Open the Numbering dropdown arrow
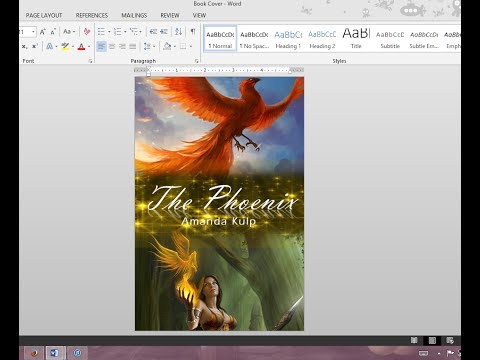Image resolution: width=480 pixels, height=360 pixels. tap(125, 32)
